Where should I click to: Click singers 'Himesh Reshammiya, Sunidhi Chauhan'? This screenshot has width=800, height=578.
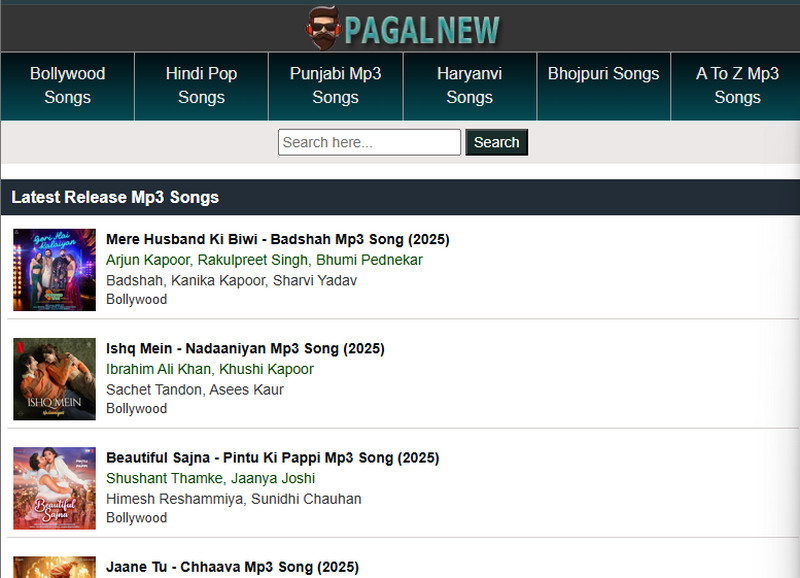coord(234,499)
